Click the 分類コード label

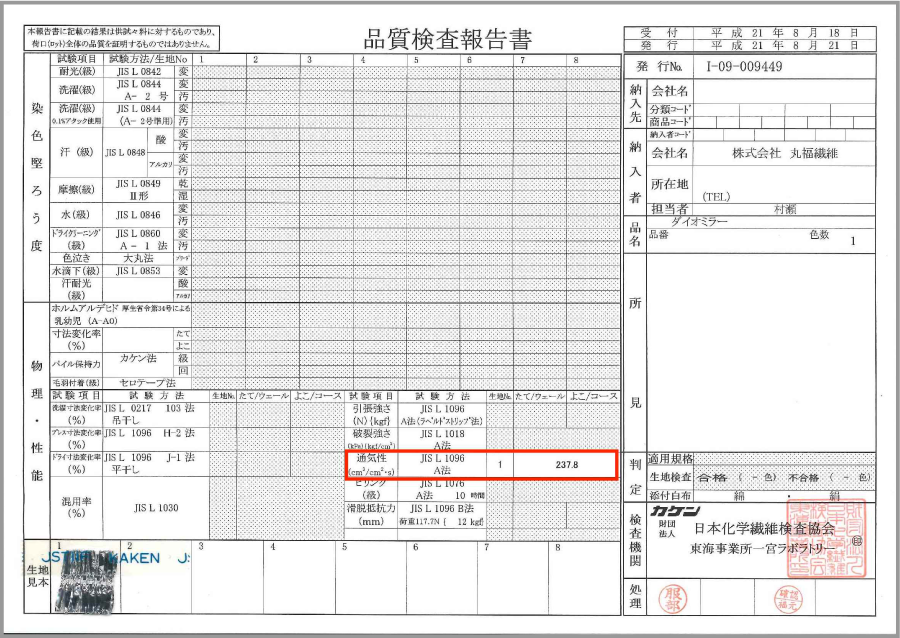tap(670, 109)
